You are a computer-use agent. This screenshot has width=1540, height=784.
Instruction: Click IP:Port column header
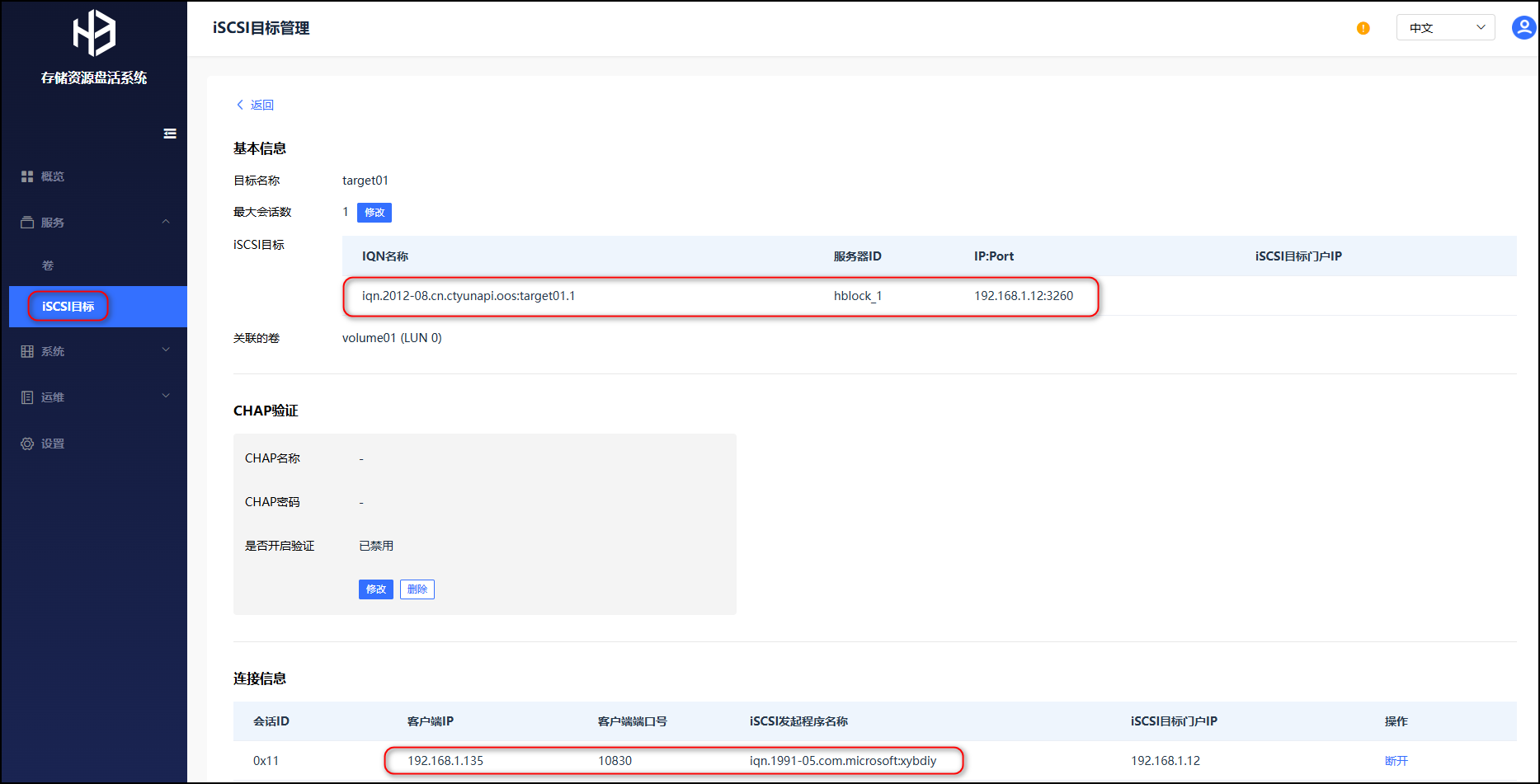994,256
